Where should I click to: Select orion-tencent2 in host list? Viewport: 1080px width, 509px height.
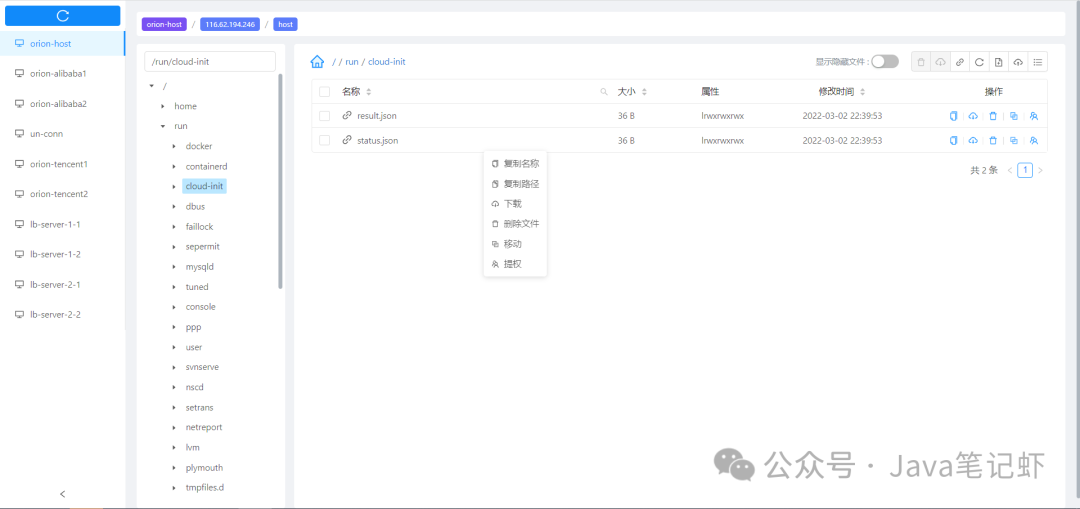pyautogui.click(x=63, y=194)
